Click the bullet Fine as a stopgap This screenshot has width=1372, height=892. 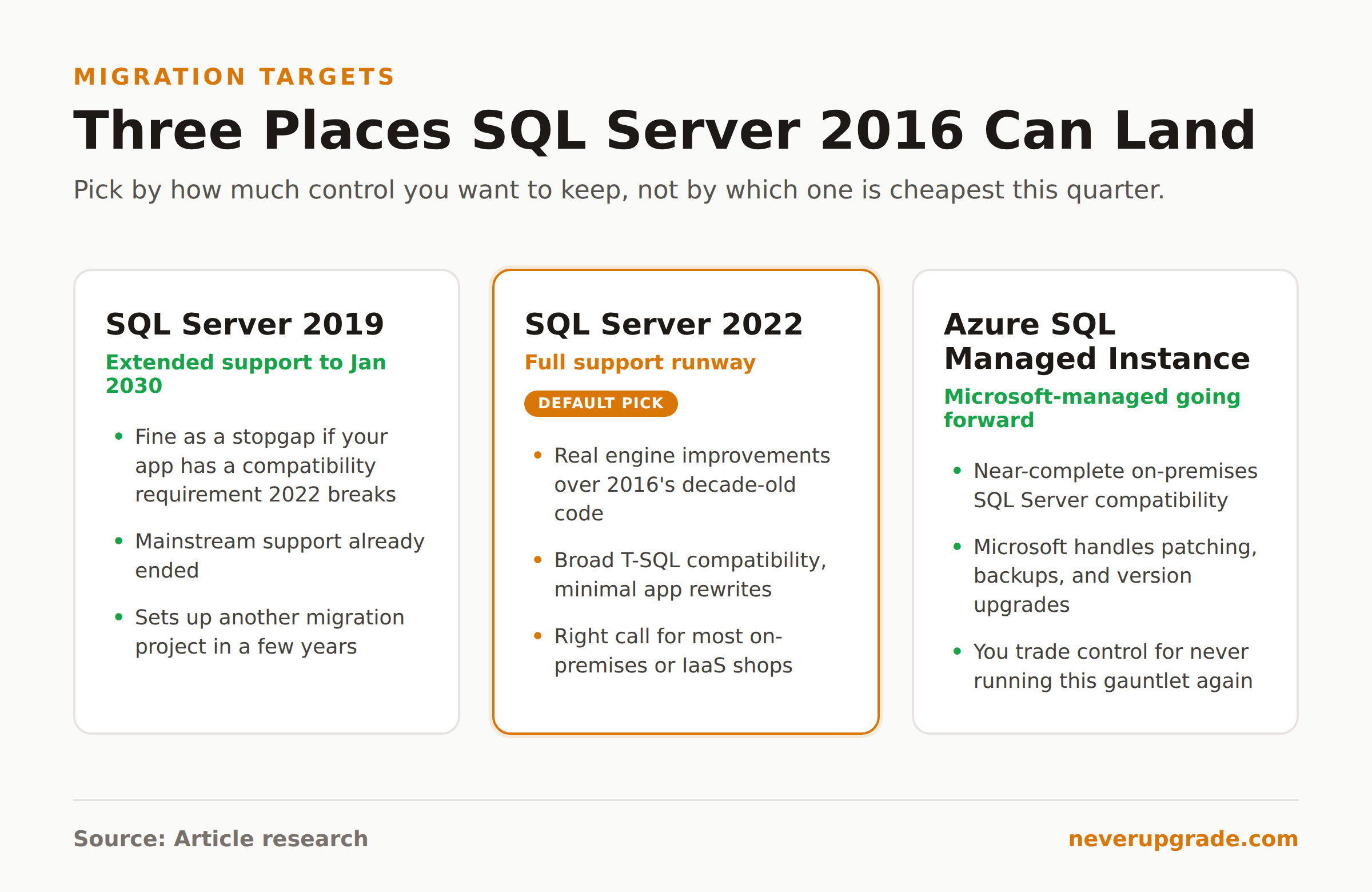tap(266, 465)
